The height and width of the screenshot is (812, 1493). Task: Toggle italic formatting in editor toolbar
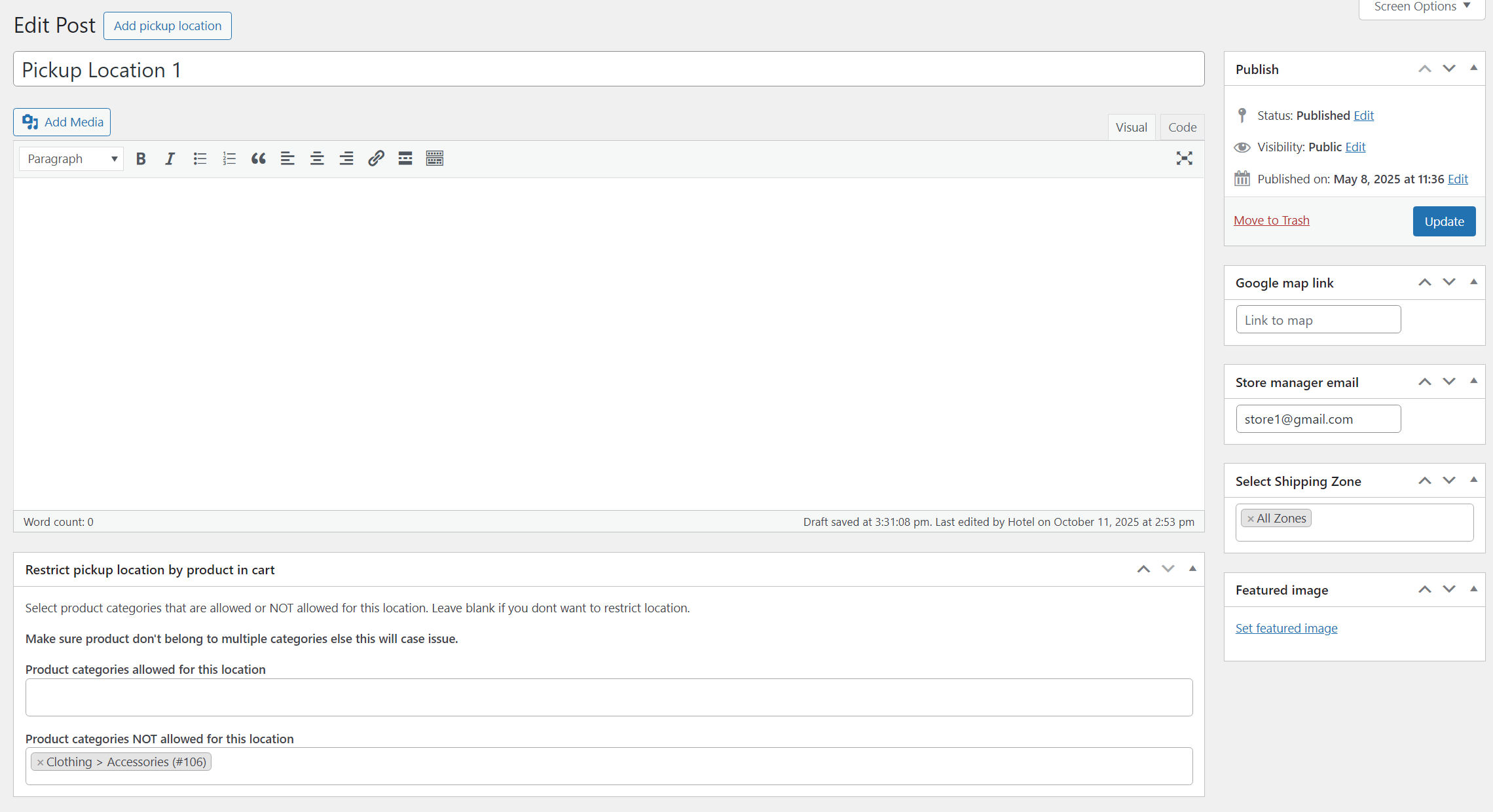point(170,158)
